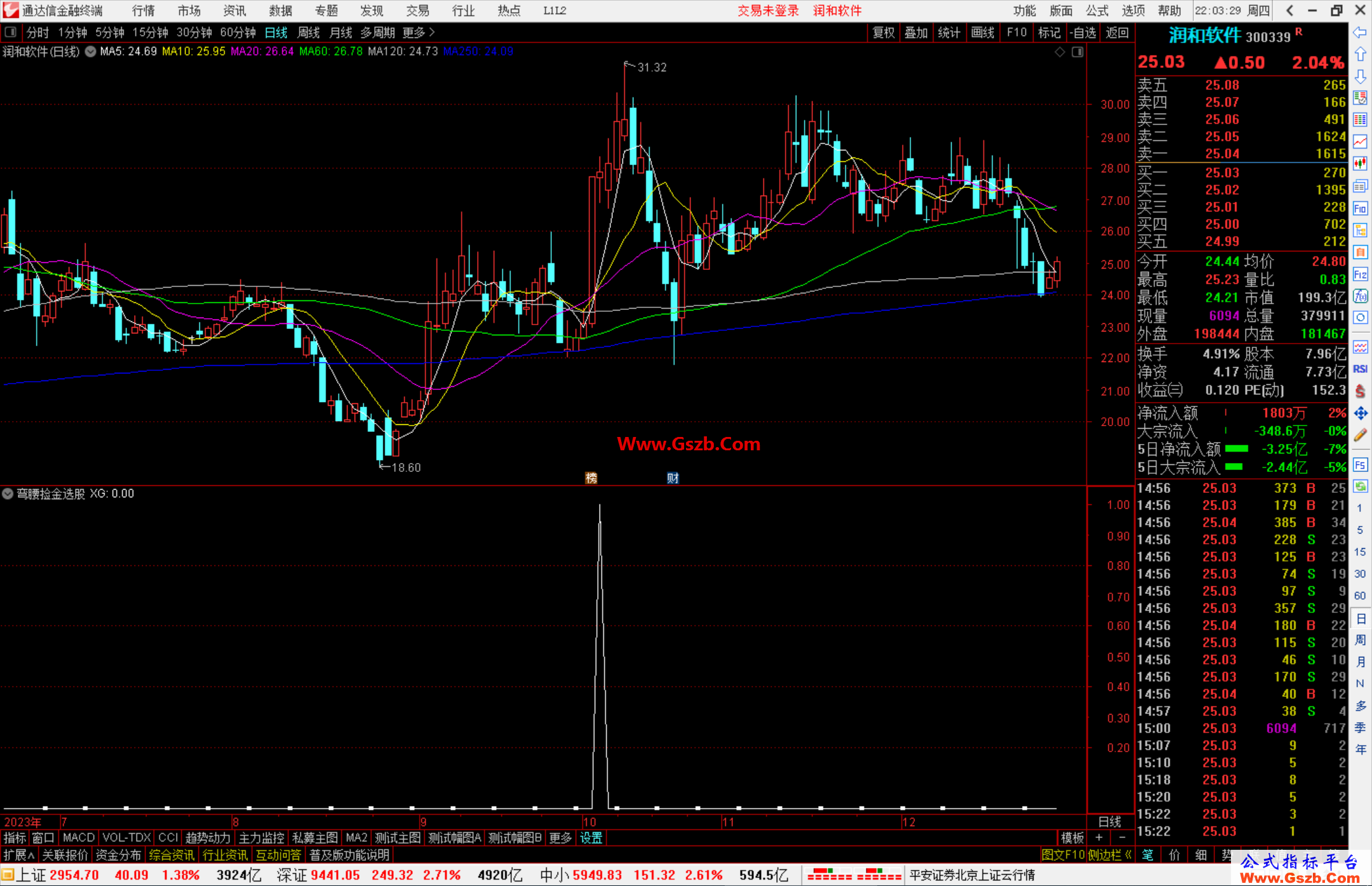
Task: Open the F10 company info sidebar icon
Action: click(x=1360, y=208)
